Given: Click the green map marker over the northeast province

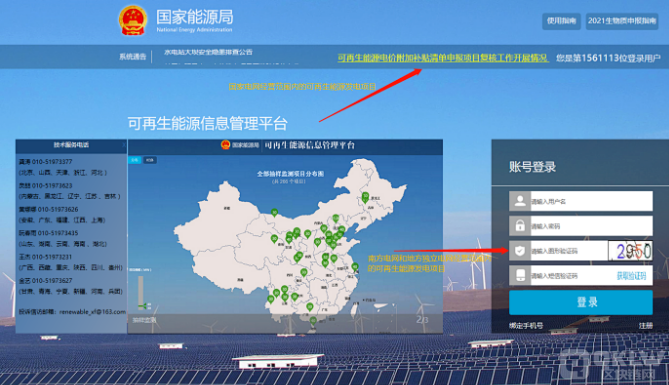Looking at the screenshot, I should [365, 197].
